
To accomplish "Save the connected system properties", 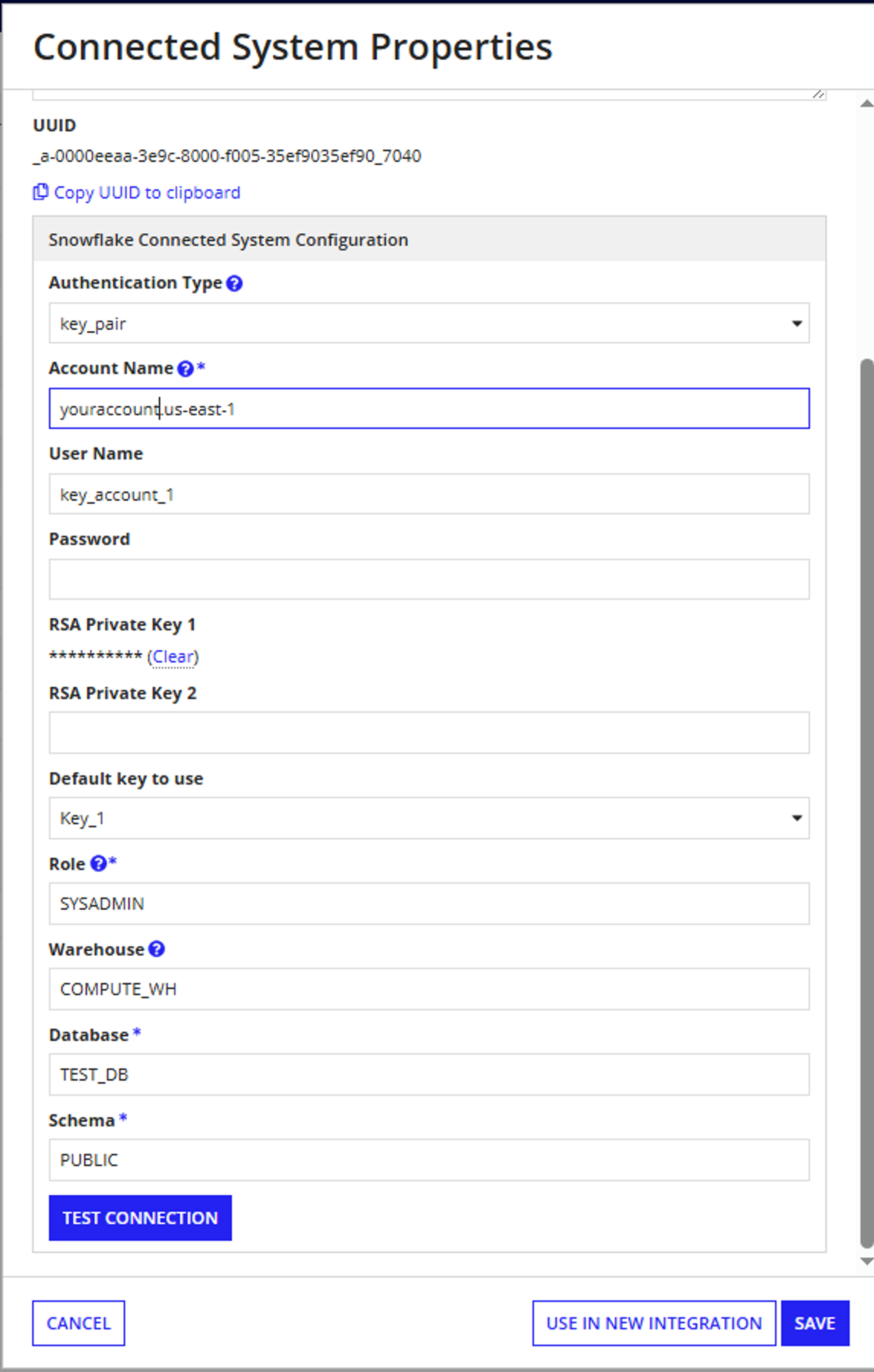I will pyautogui.click(x=815, y=1323).
